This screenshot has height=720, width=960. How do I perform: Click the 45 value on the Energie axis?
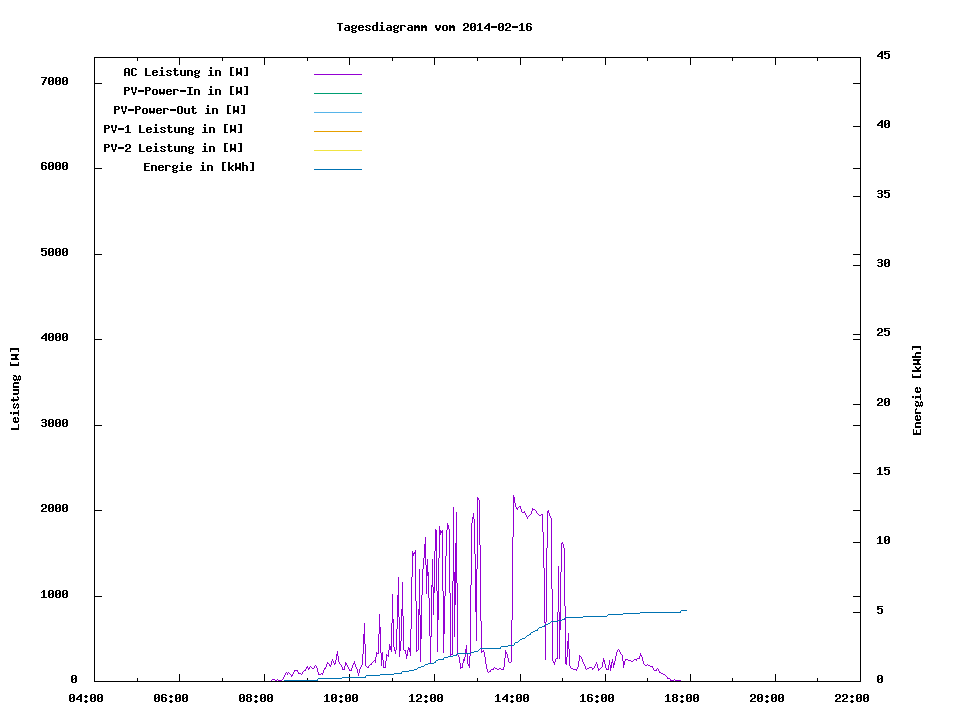click(x=883, y=55)
